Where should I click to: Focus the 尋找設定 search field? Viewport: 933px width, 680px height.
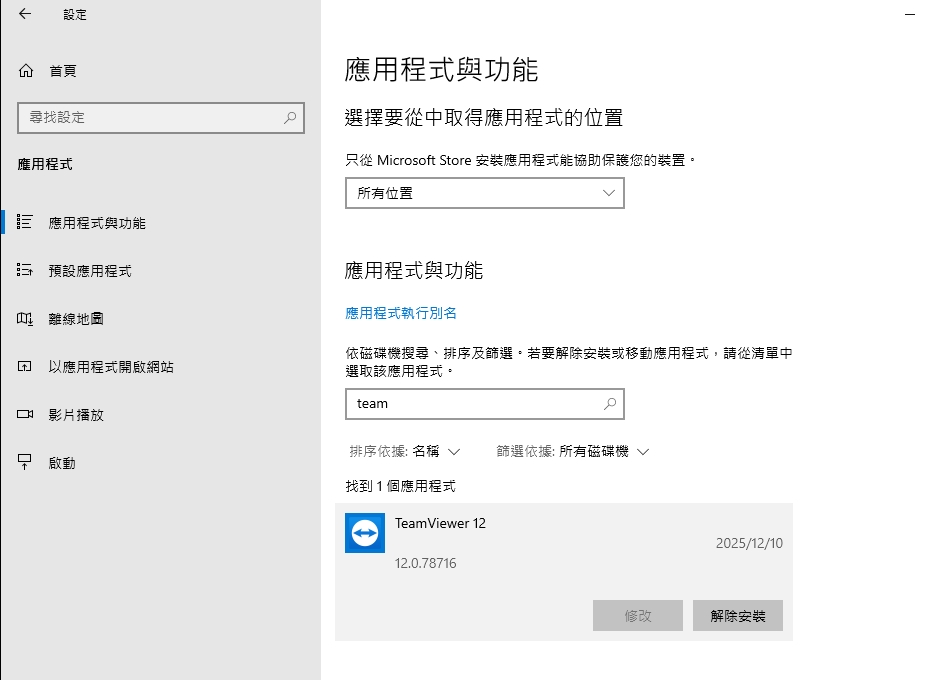pyautogui.click(x=150, y=117)
